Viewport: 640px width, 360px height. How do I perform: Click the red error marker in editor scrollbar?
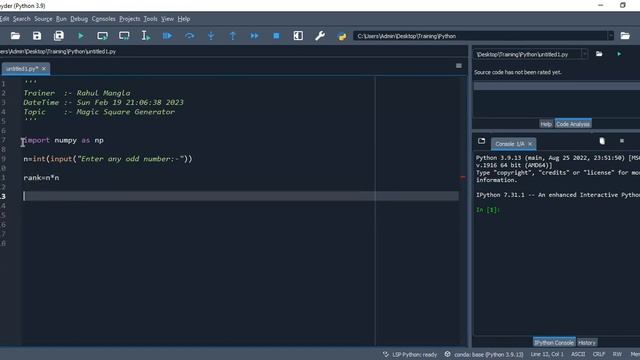click(462, 178)
